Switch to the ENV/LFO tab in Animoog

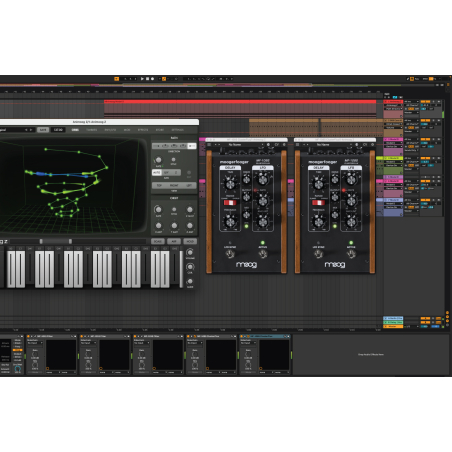click(x=110, y=130)
